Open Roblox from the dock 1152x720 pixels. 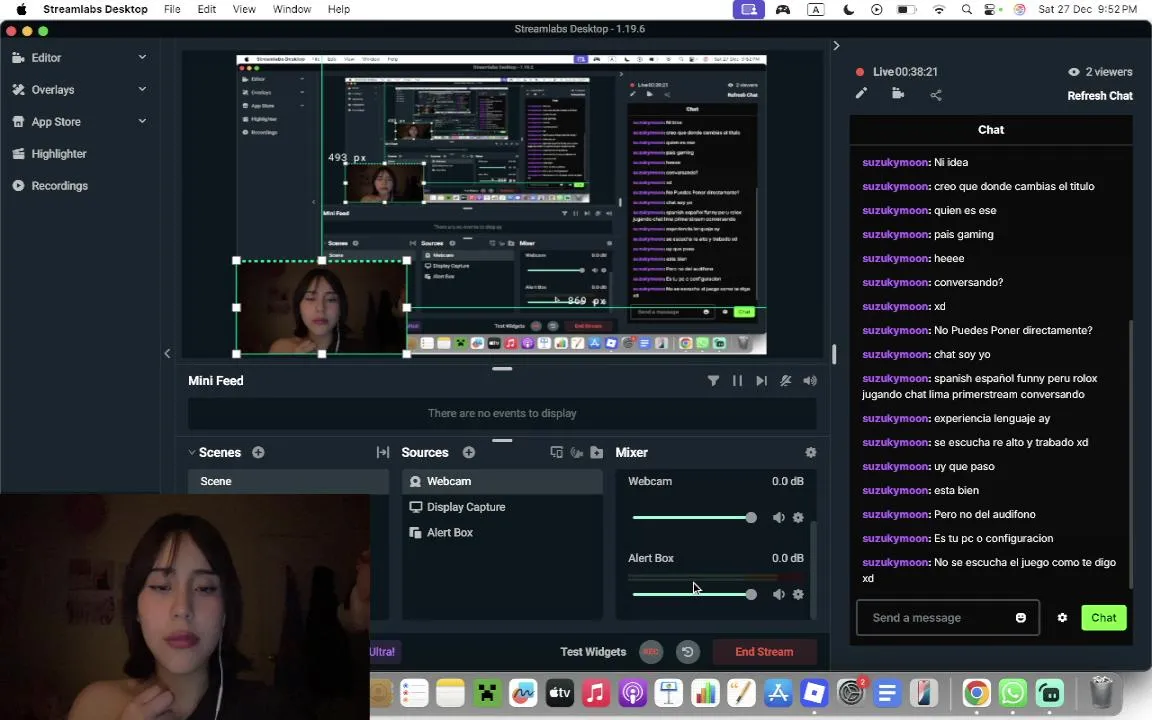[x=814, y=692]
